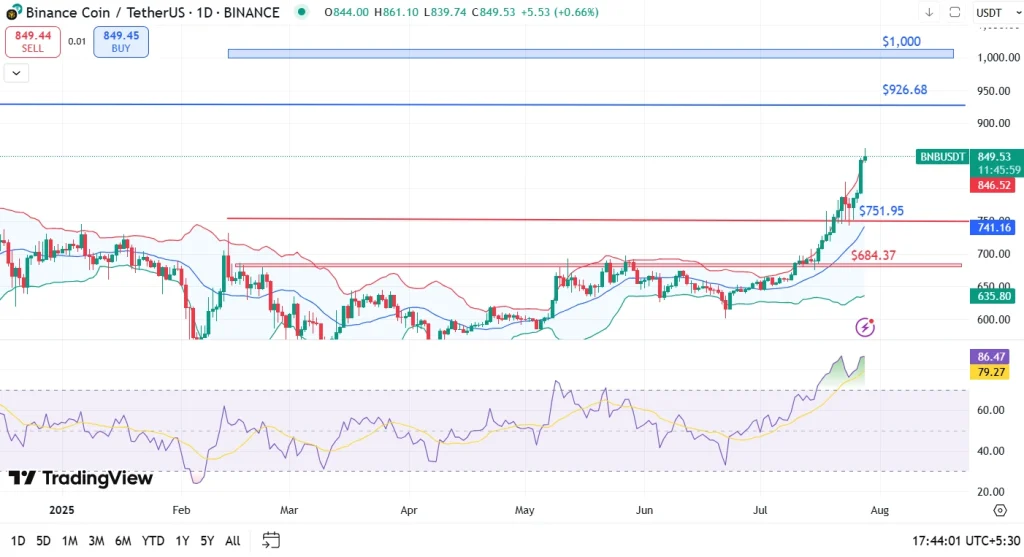Viewport: 1024px width, 557px height.
Task: Click the TradingView logo
Action: pyautogui.click(x=80, y=478)
